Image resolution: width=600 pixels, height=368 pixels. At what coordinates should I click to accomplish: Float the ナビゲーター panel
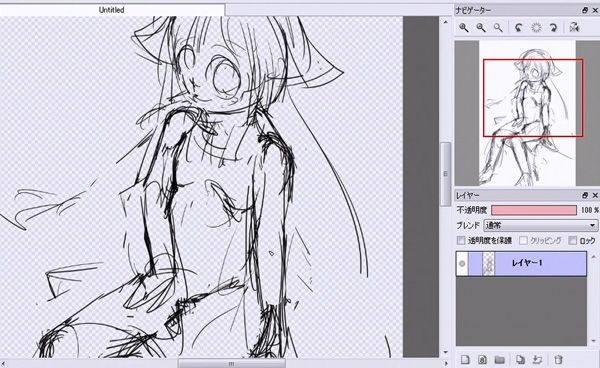point(585,11)
